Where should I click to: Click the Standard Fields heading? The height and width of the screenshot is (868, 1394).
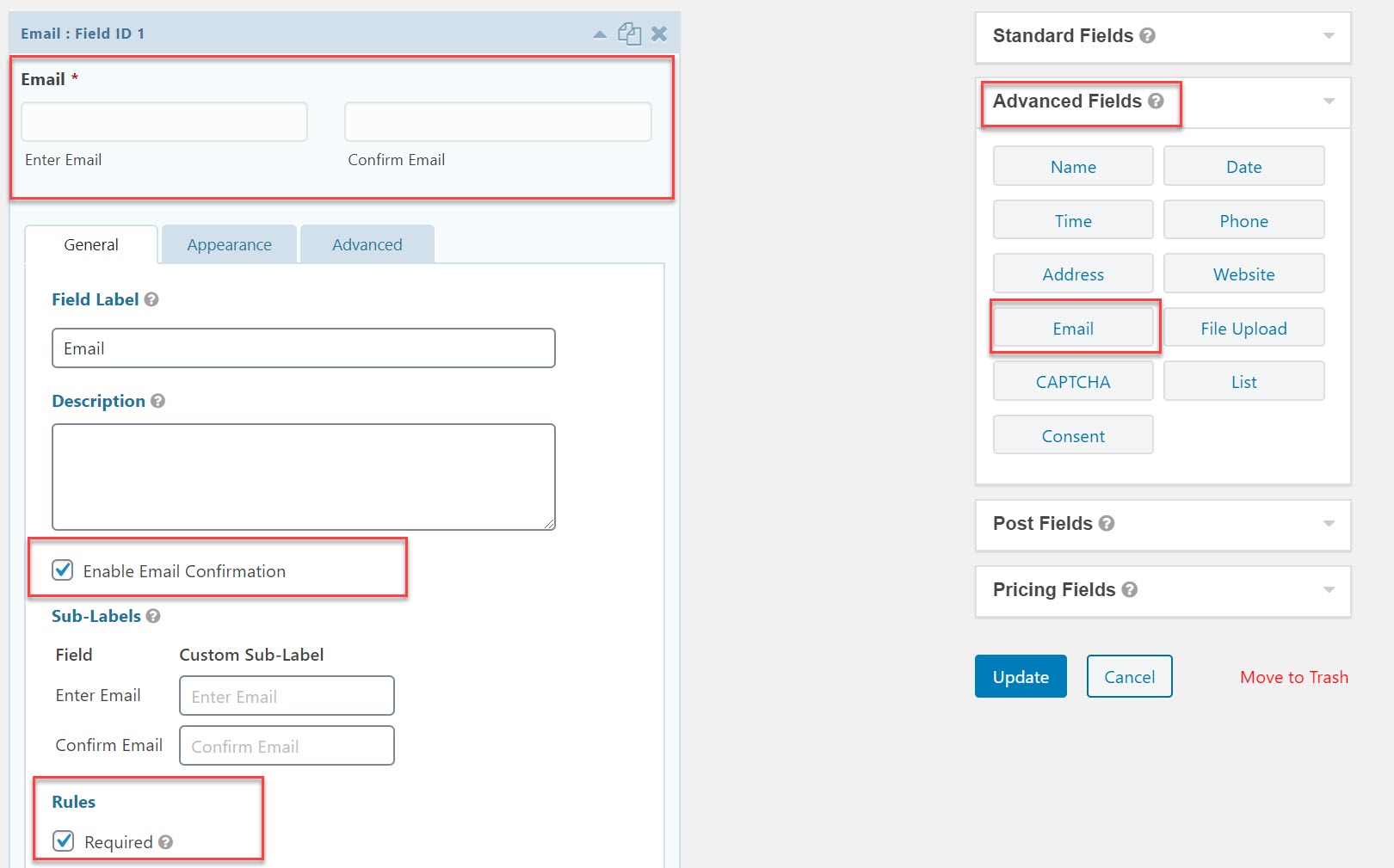click(x=1063, y=36)
